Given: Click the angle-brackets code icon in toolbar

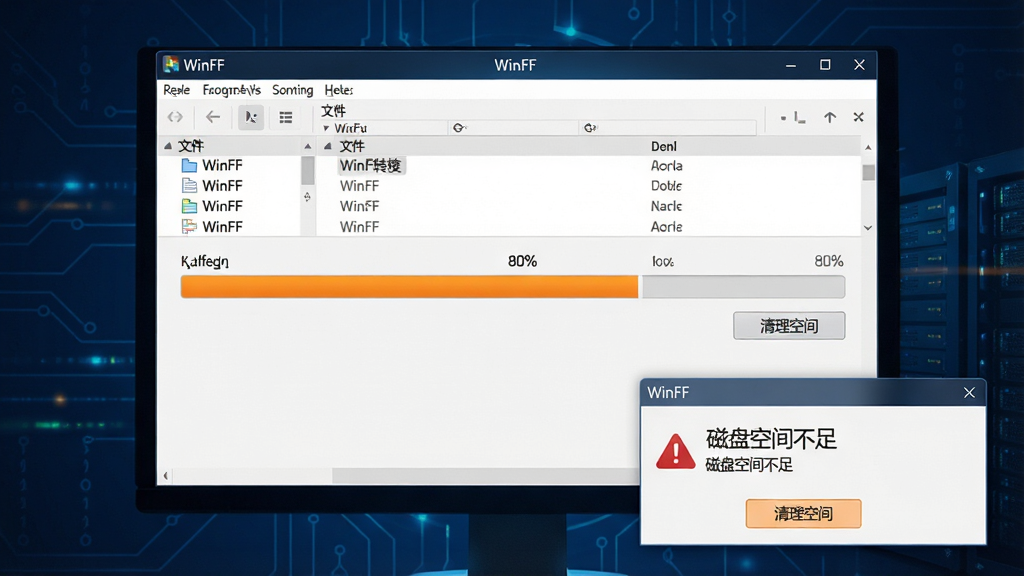Looking at the screenshot, I should pos(175,117).
